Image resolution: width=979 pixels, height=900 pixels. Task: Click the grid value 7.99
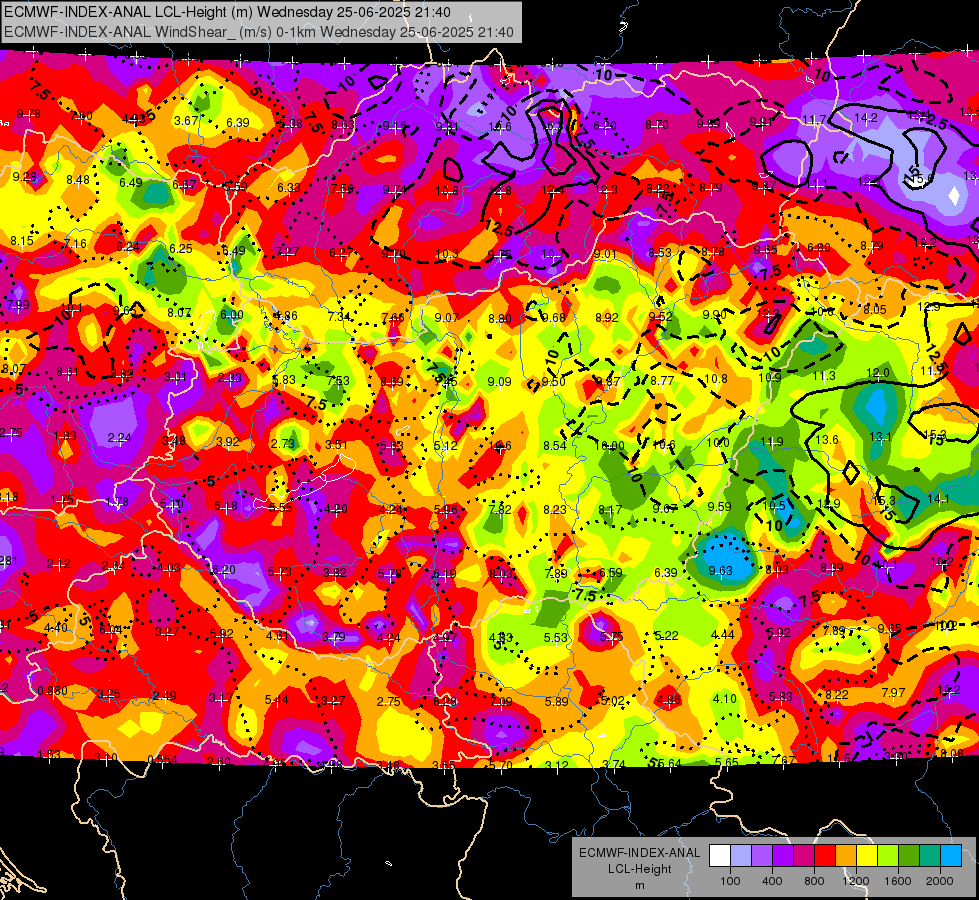click(17, 305)
